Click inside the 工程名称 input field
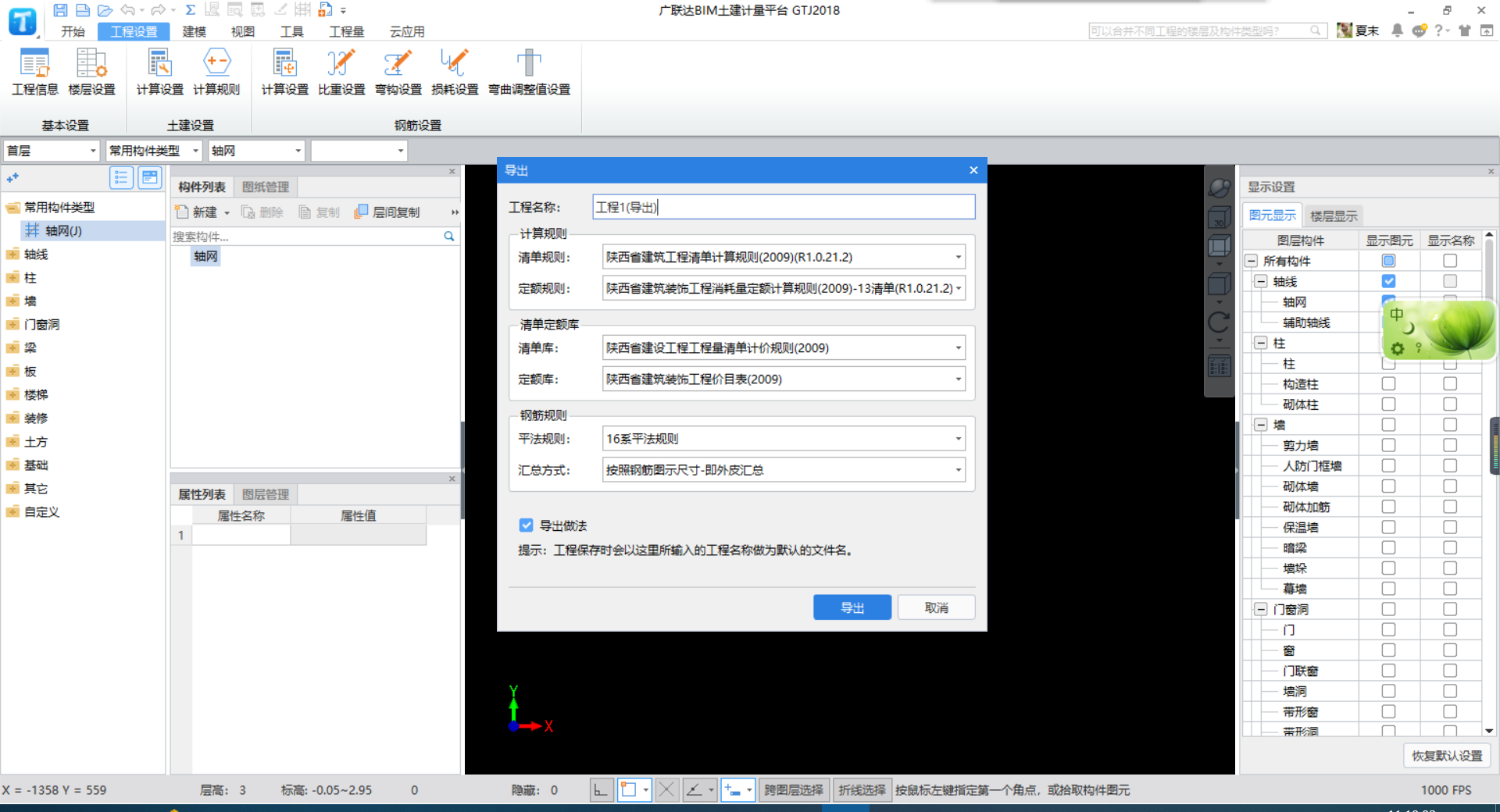Viewport: 1500px width, 812px height. coord(781,206)
